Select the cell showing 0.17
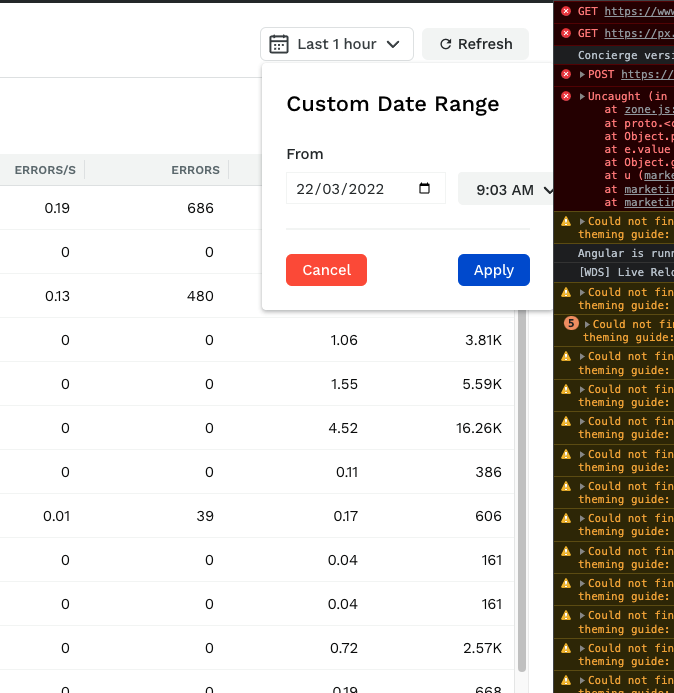Viewport: 674px width, 693px height. point(346,516)
